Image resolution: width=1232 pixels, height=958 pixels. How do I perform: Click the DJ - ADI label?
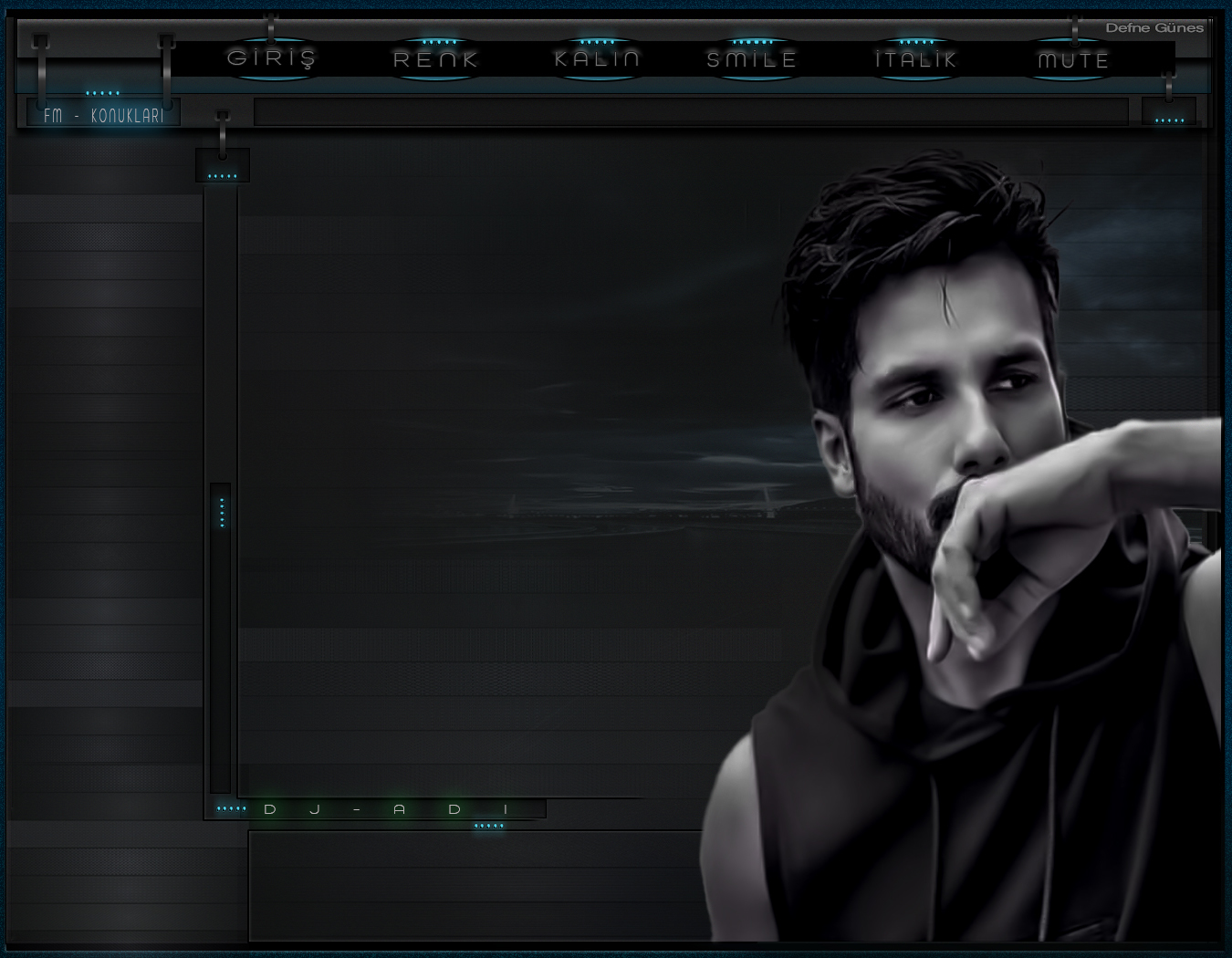(x=388, y=809)
